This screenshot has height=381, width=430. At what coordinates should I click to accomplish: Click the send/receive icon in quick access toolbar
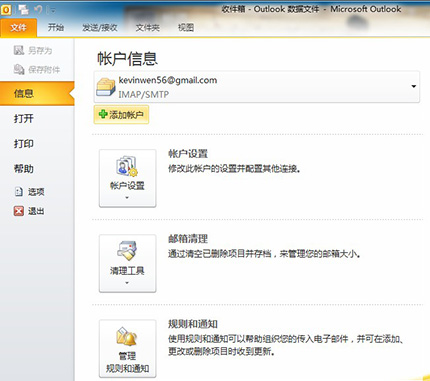23,10
